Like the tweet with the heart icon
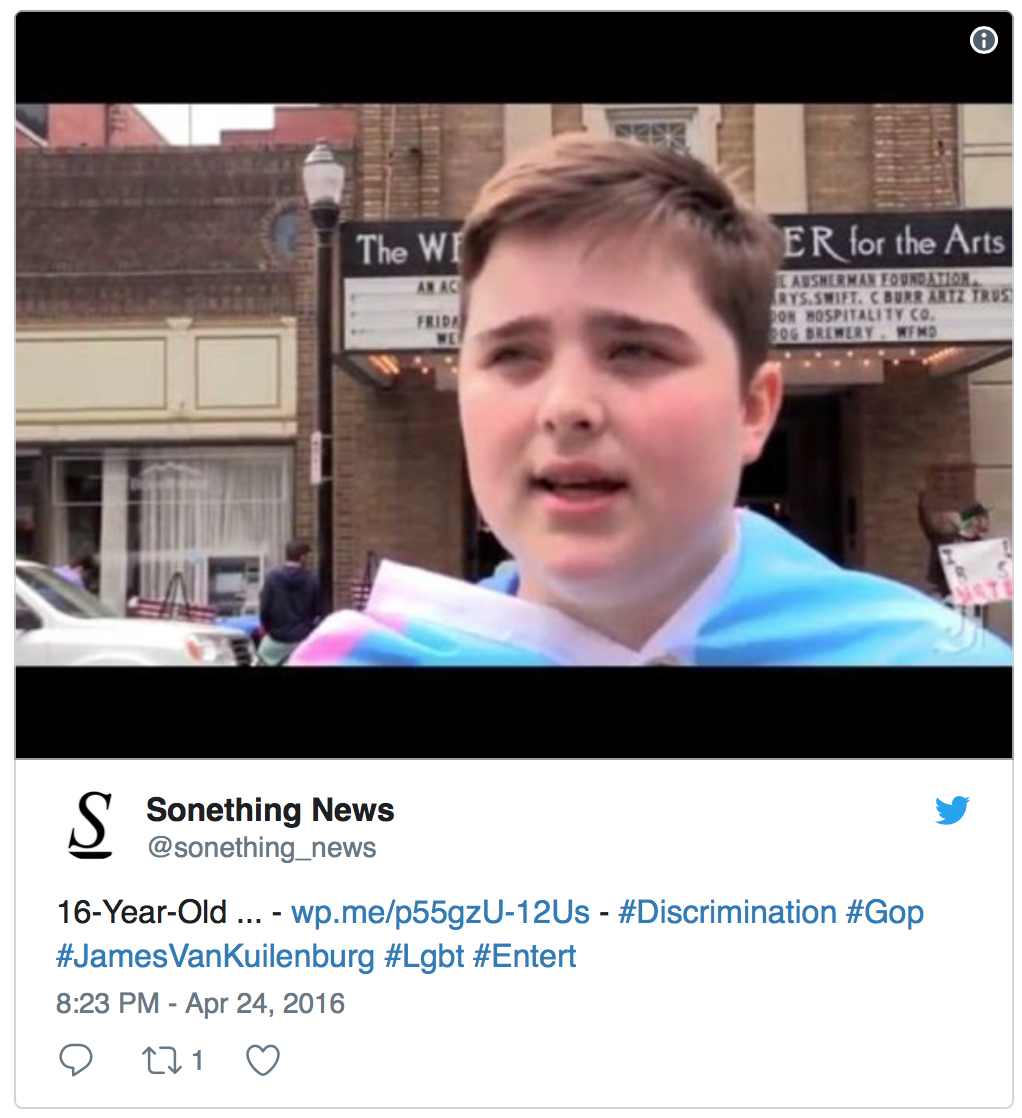 pyautogui.click(x=263, y=1060)
